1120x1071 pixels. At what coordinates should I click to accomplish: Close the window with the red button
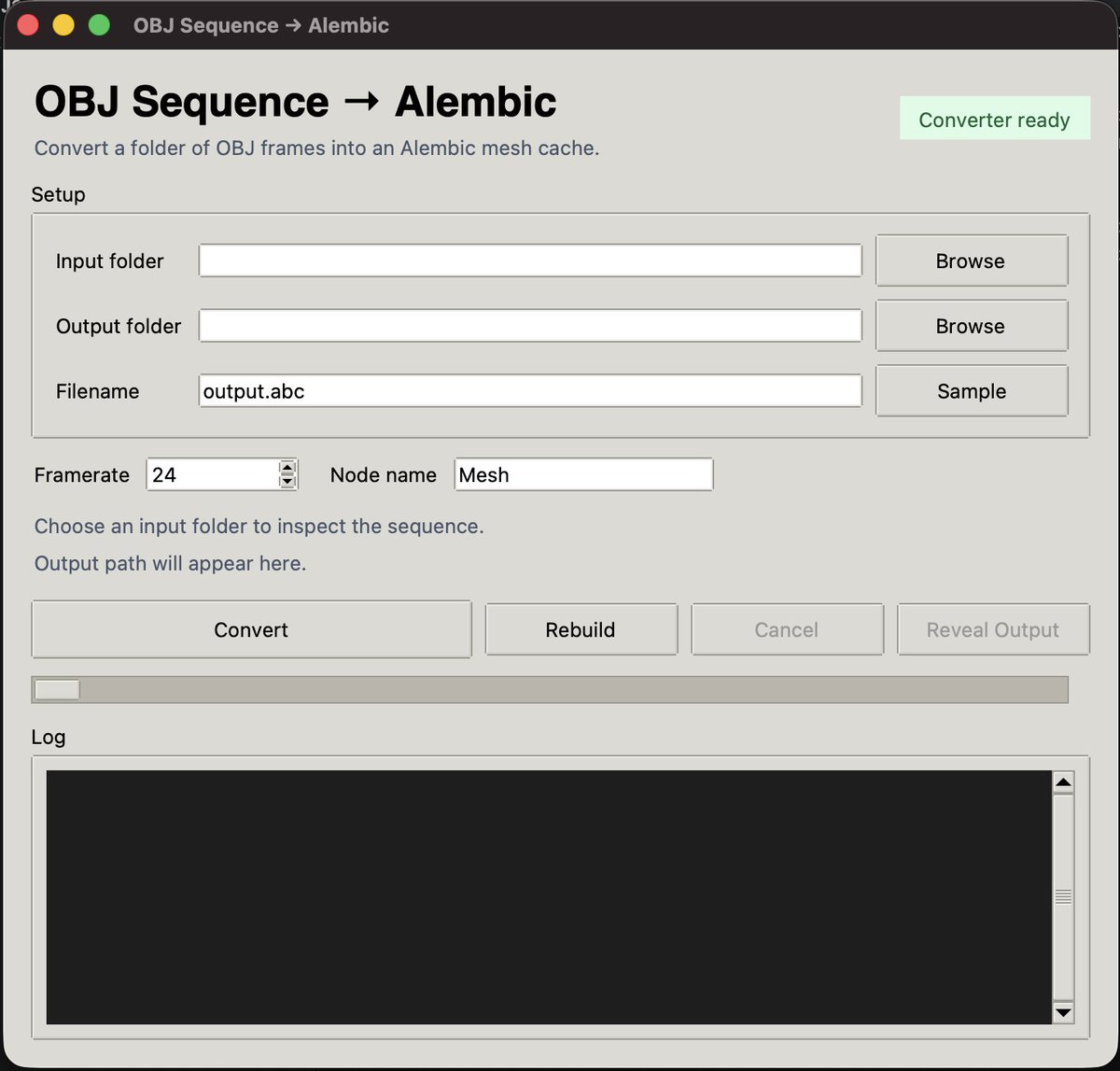tap(28, 25)
